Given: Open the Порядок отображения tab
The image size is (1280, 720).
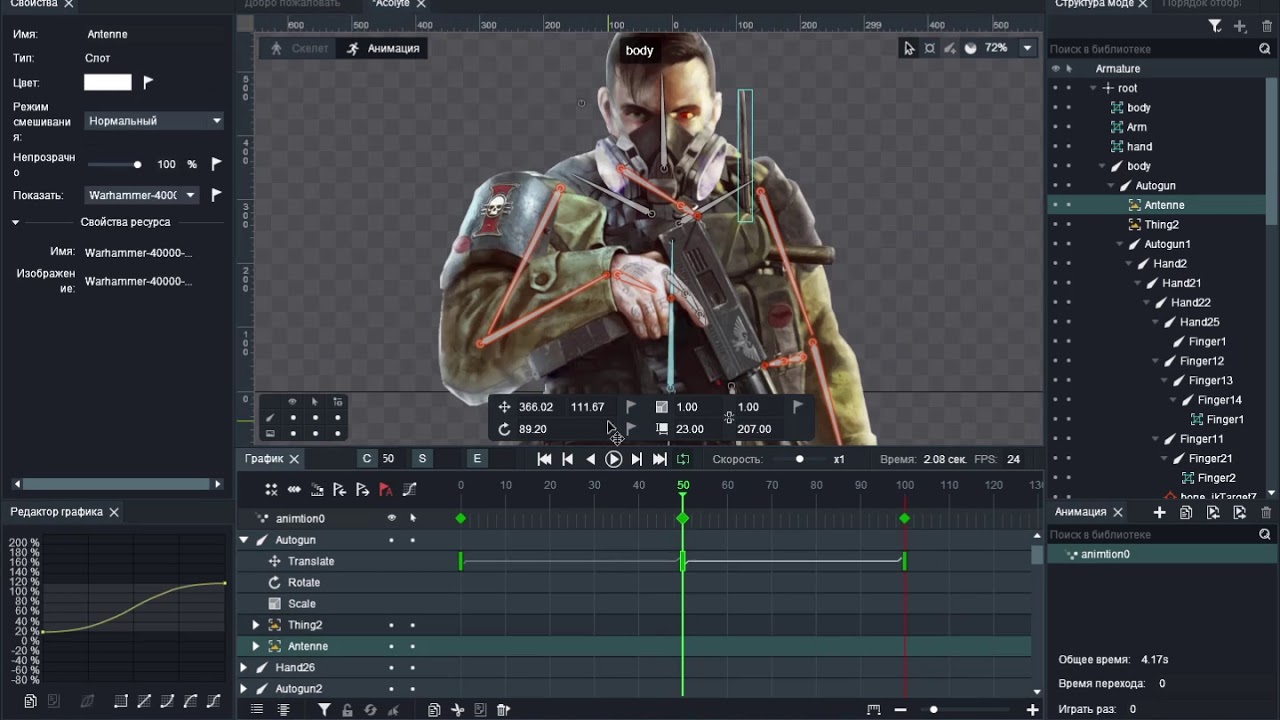Looking at the screenshot, I should click(1201, 4).
